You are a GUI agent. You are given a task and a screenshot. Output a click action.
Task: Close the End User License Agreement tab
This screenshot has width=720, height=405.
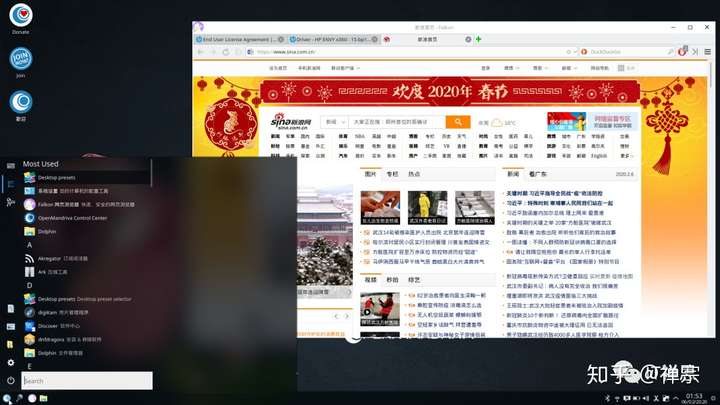(x=281, y=39)
